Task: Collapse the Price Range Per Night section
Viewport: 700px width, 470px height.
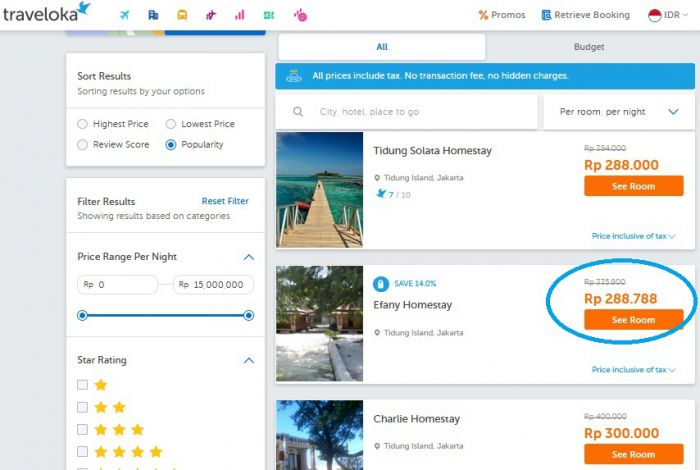Action: coord(249,257)
